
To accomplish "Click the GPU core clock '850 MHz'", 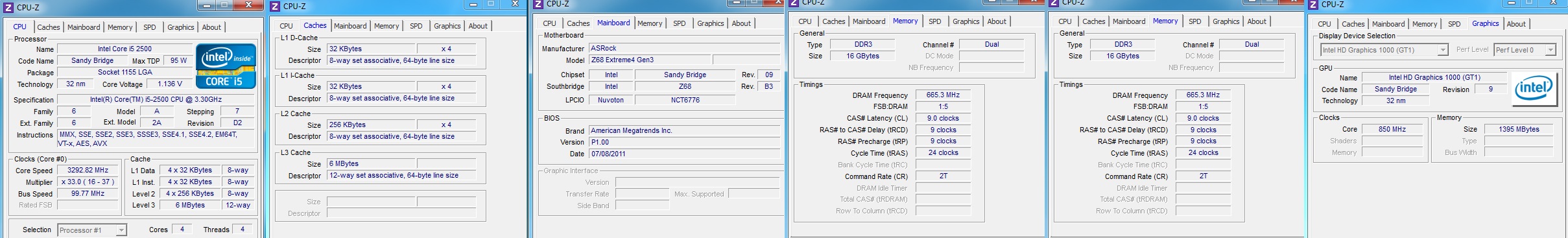I will click(x=1392, y=130).
